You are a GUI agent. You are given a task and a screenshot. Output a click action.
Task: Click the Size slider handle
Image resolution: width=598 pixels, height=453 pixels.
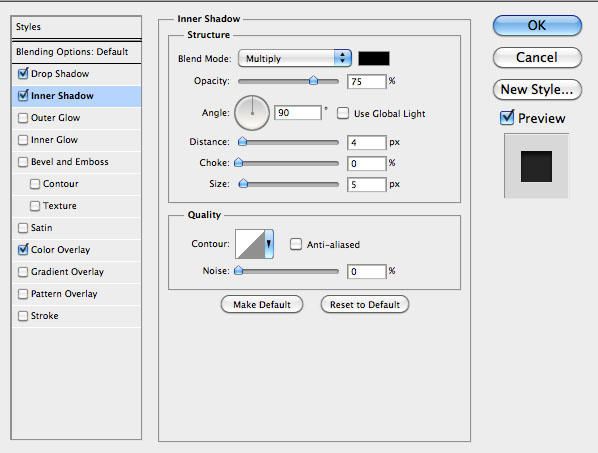pyautogui.click(x=243, y=184)
